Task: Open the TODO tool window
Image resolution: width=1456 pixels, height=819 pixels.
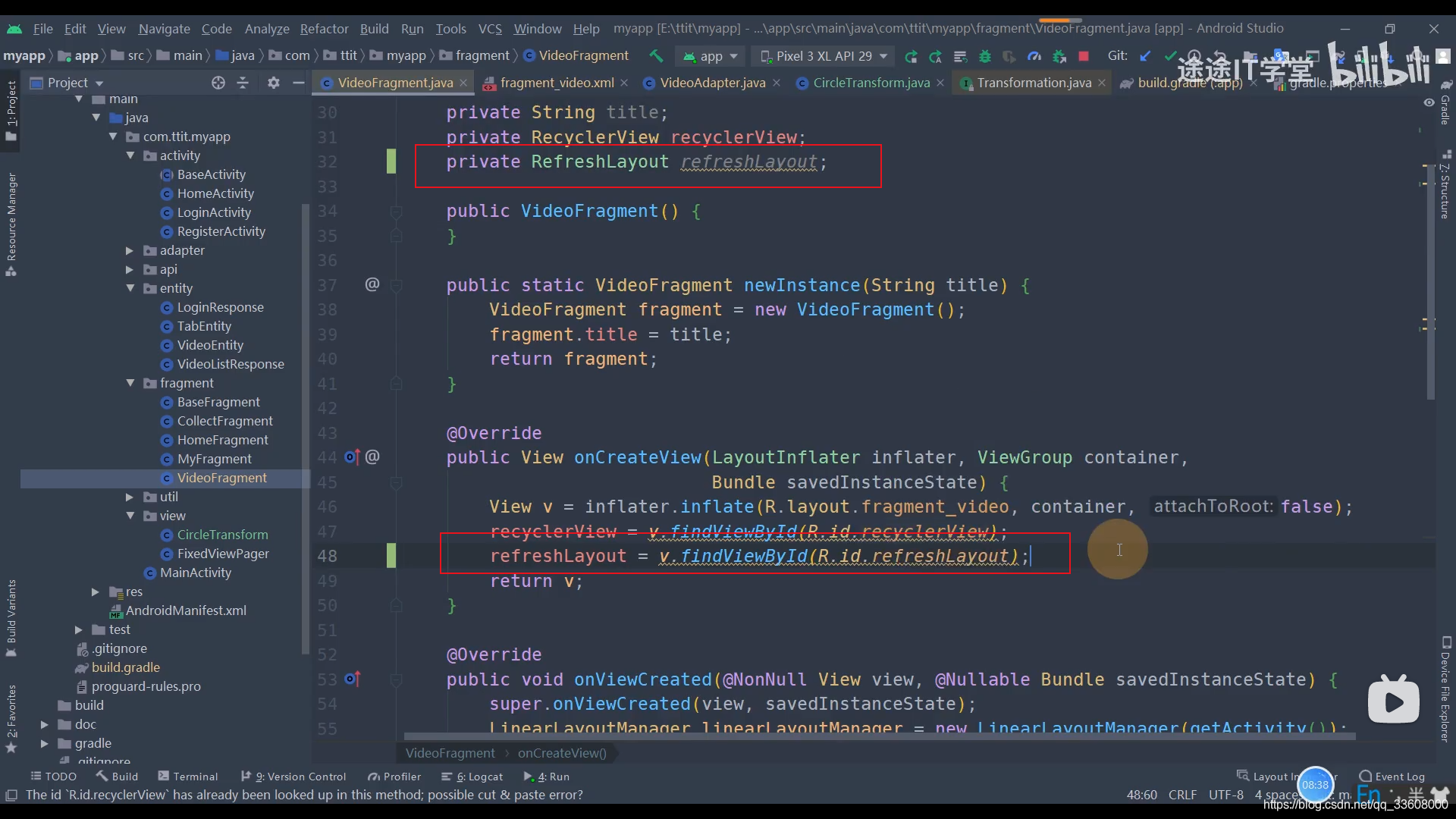Action: [x=53, y=777]
